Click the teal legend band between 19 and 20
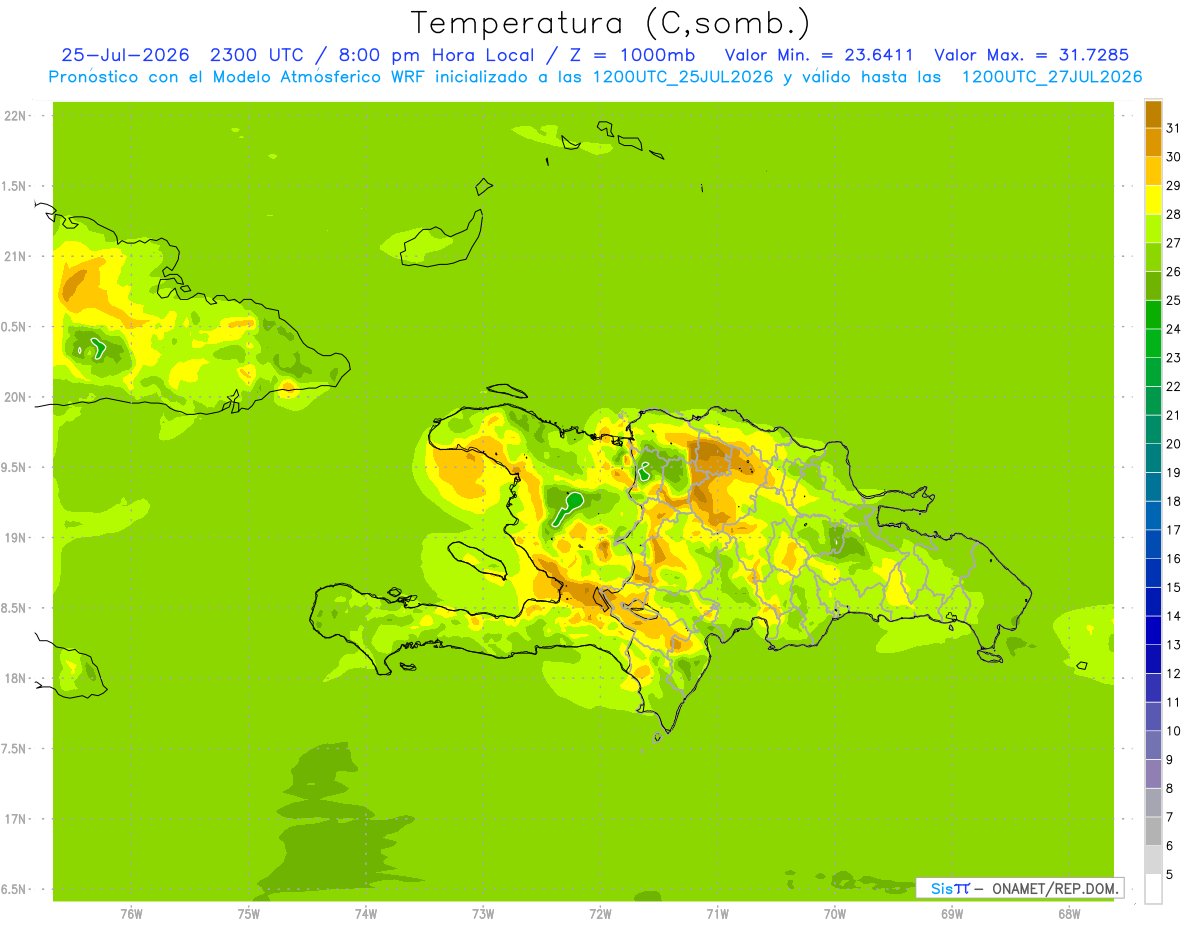Viewport: 1200px width, 927px height. point(1153,458)
